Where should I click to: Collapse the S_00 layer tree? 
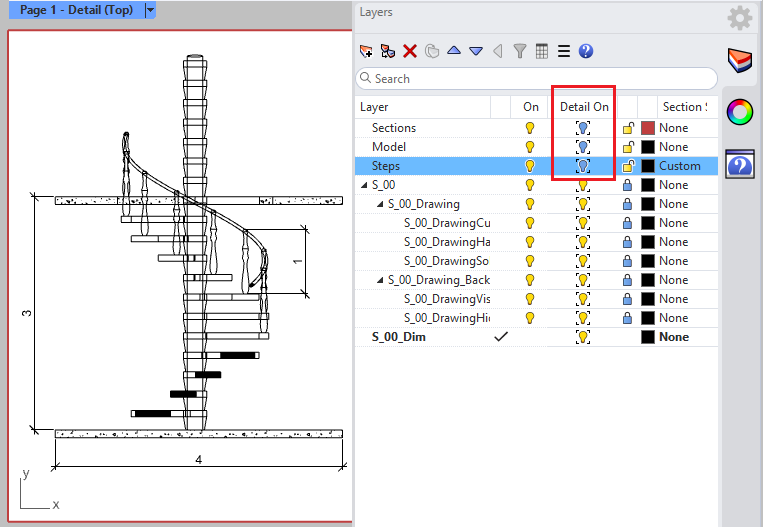pos(364,185)
